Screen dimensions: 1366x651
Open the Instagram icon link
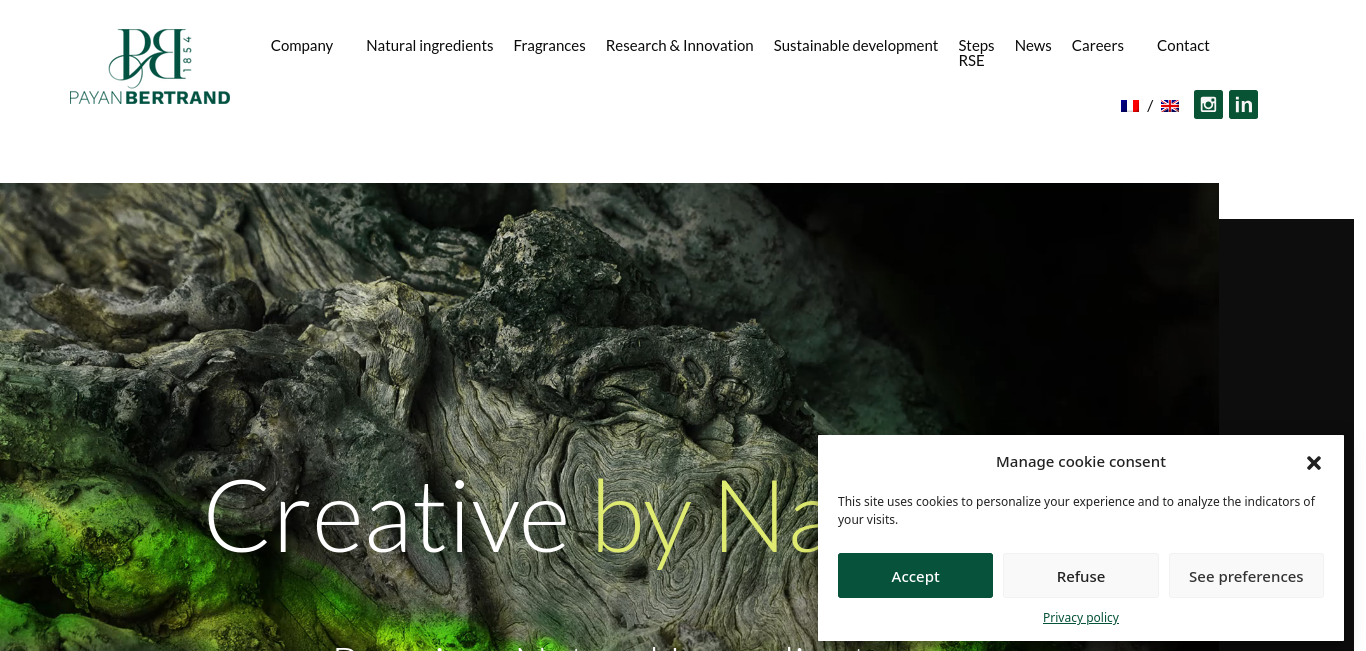tap(1208, 105)
